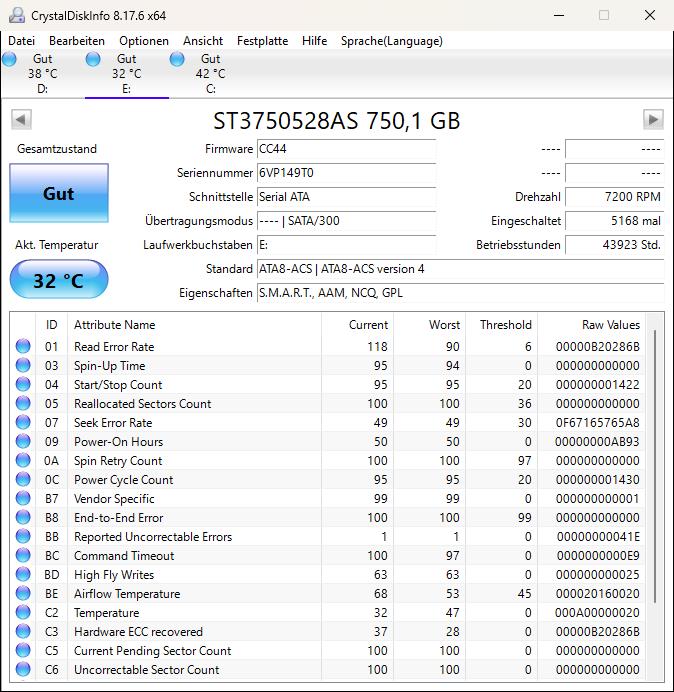Click blue status icon for Reported Uncorrectable Errors
The width and height of the screenshot is (674, 692).
[x=23, y=536]
